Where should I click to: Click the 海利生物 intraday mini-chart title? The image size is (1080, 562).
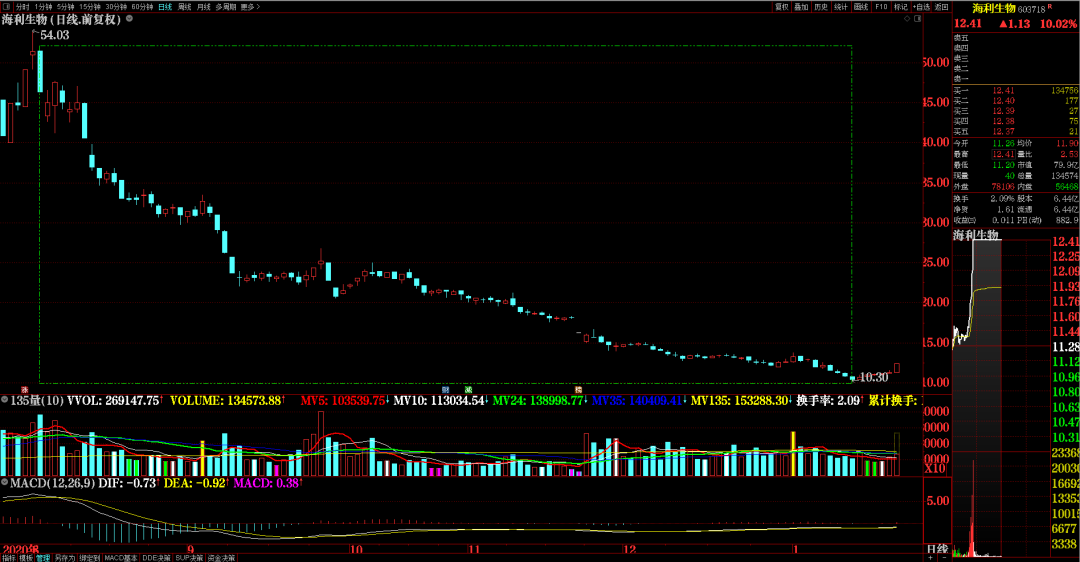tap(976, 236)
